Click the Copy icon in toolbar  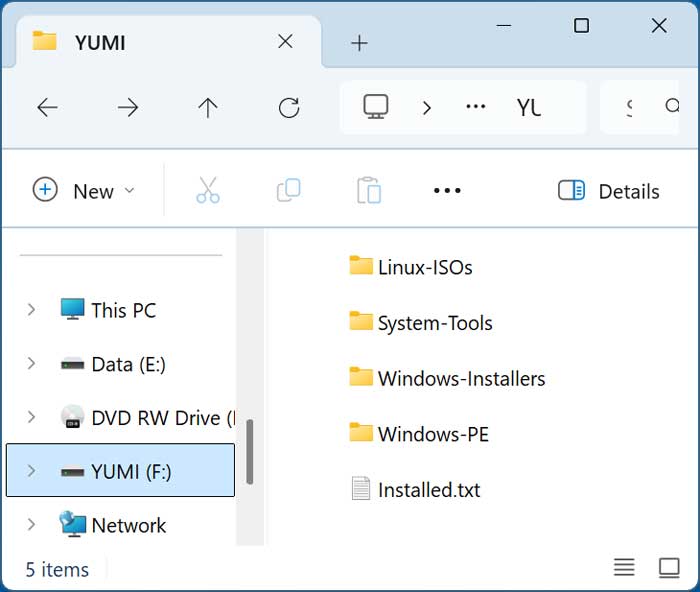[x=289, y=191]
